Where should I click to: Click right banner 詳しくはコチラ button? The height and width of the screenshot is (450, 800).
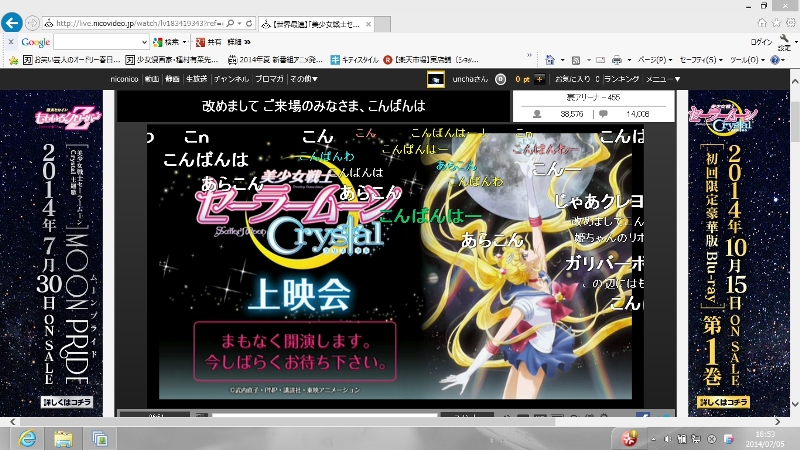pyautogui.click(x=723, y=402)
